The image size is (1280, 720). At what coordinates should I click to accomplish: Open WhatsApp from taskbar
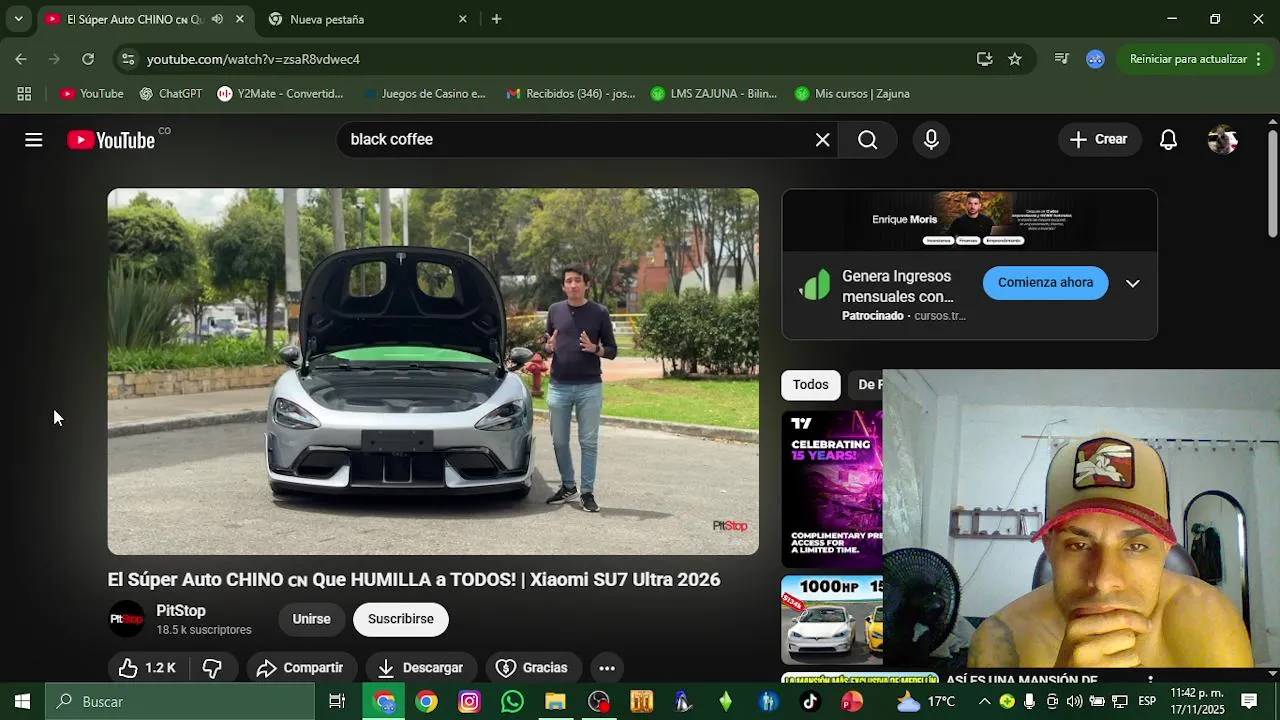(512, 702)
